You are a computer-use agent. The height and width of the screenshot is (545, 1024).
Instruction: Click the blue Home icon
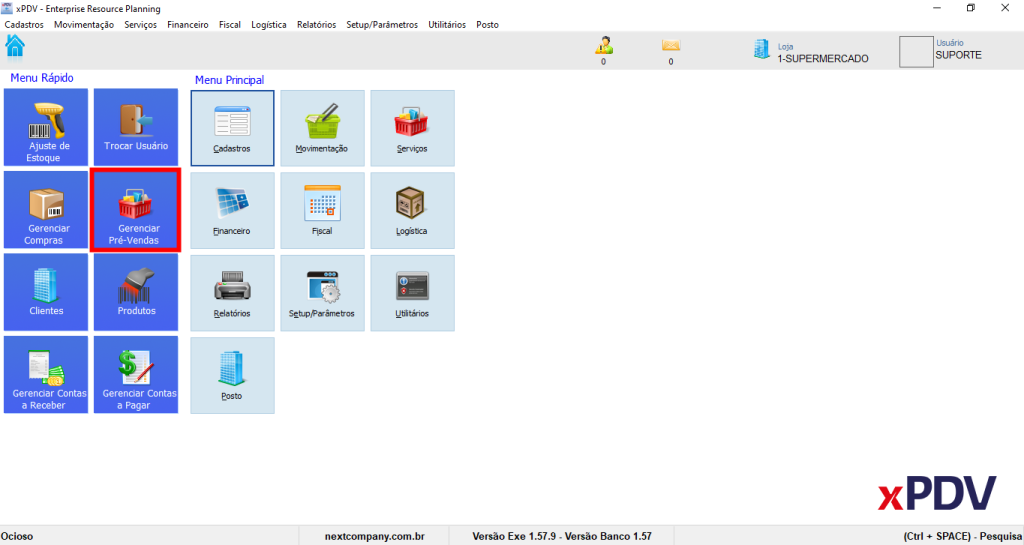14,46
